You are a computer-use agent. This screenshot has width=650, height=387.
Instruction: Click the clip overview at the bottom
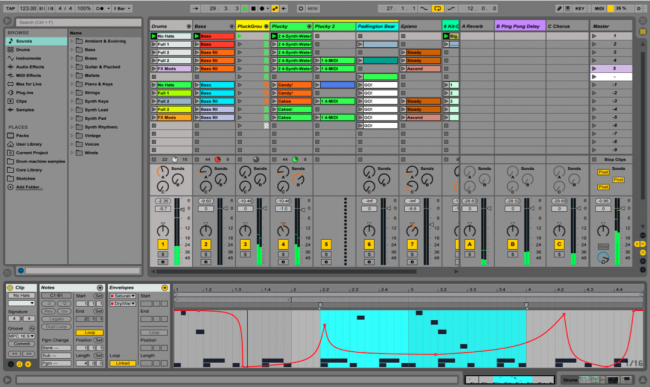coord(509,379)
